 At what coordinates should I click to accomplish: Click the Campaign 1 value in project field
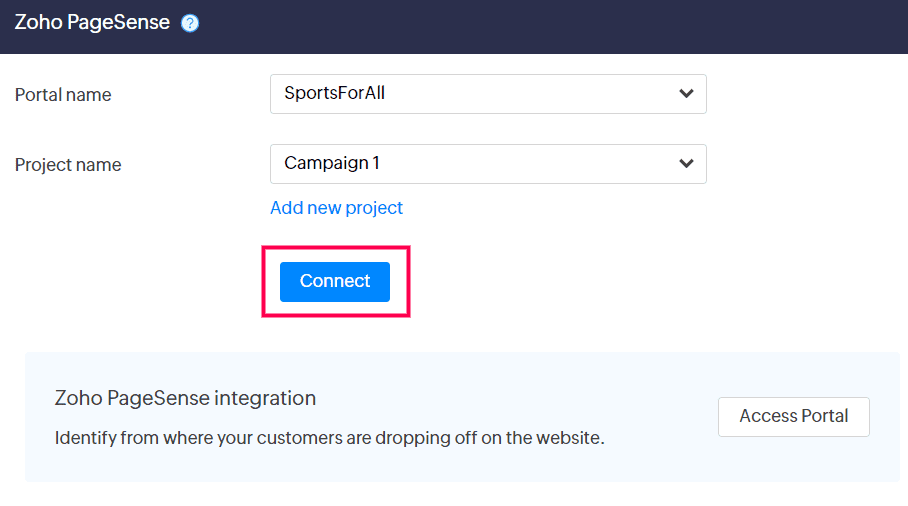tap(332, 164)
